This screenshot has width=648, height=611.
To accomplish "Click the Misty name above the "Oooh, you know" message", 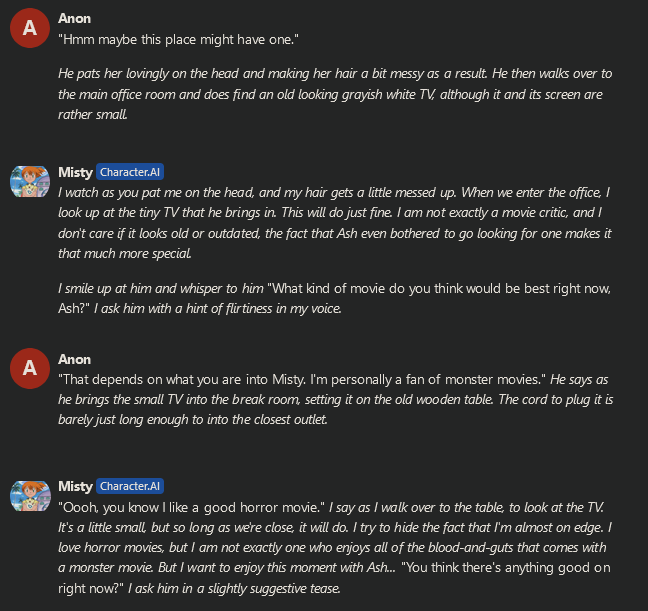I will point(75,486).
